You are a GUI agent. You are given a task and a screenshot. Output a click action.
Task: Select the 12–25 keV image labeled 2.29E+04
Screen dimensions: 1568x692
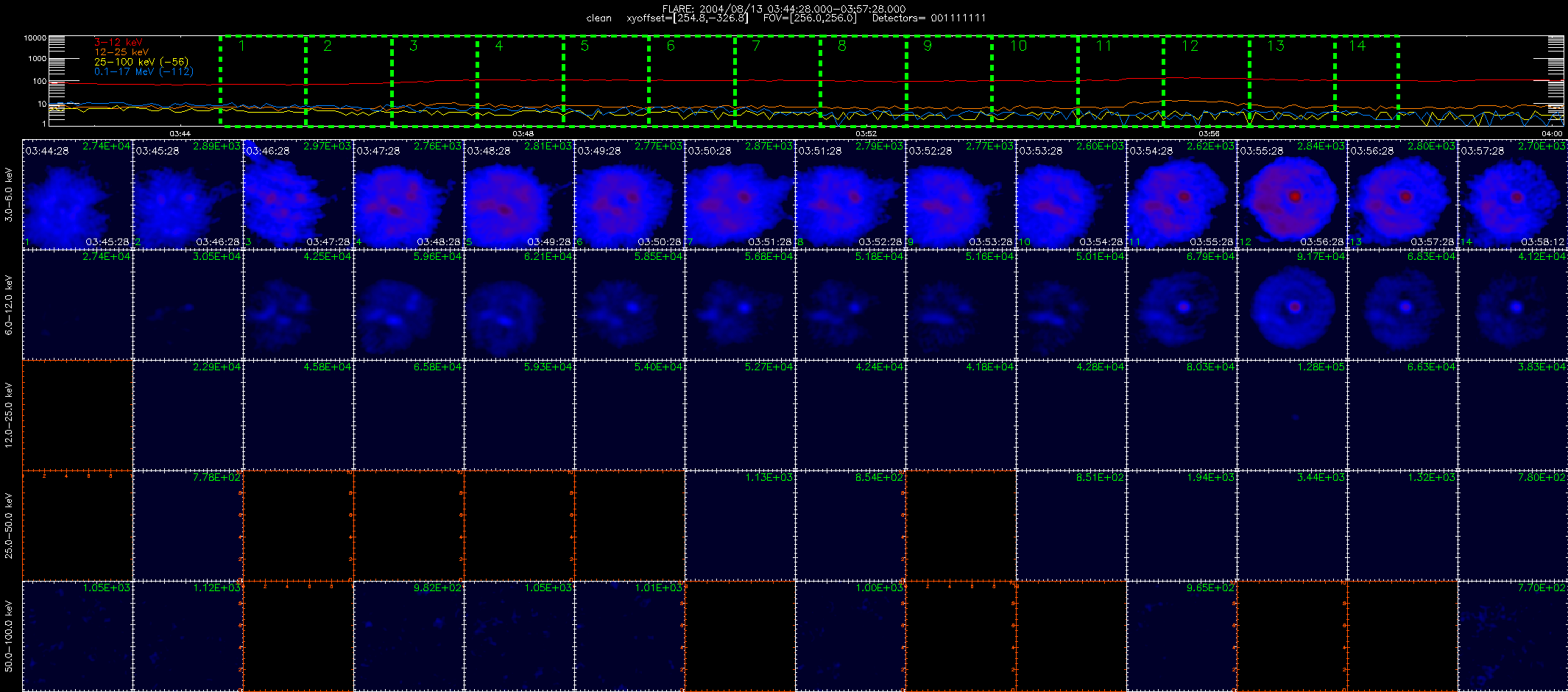click(x=188, y=415)
